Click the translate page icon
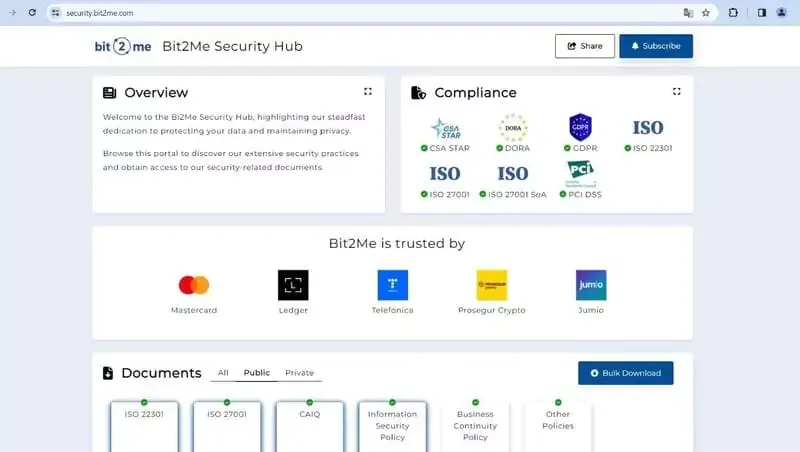800x452 pixels. coord(688,13)
